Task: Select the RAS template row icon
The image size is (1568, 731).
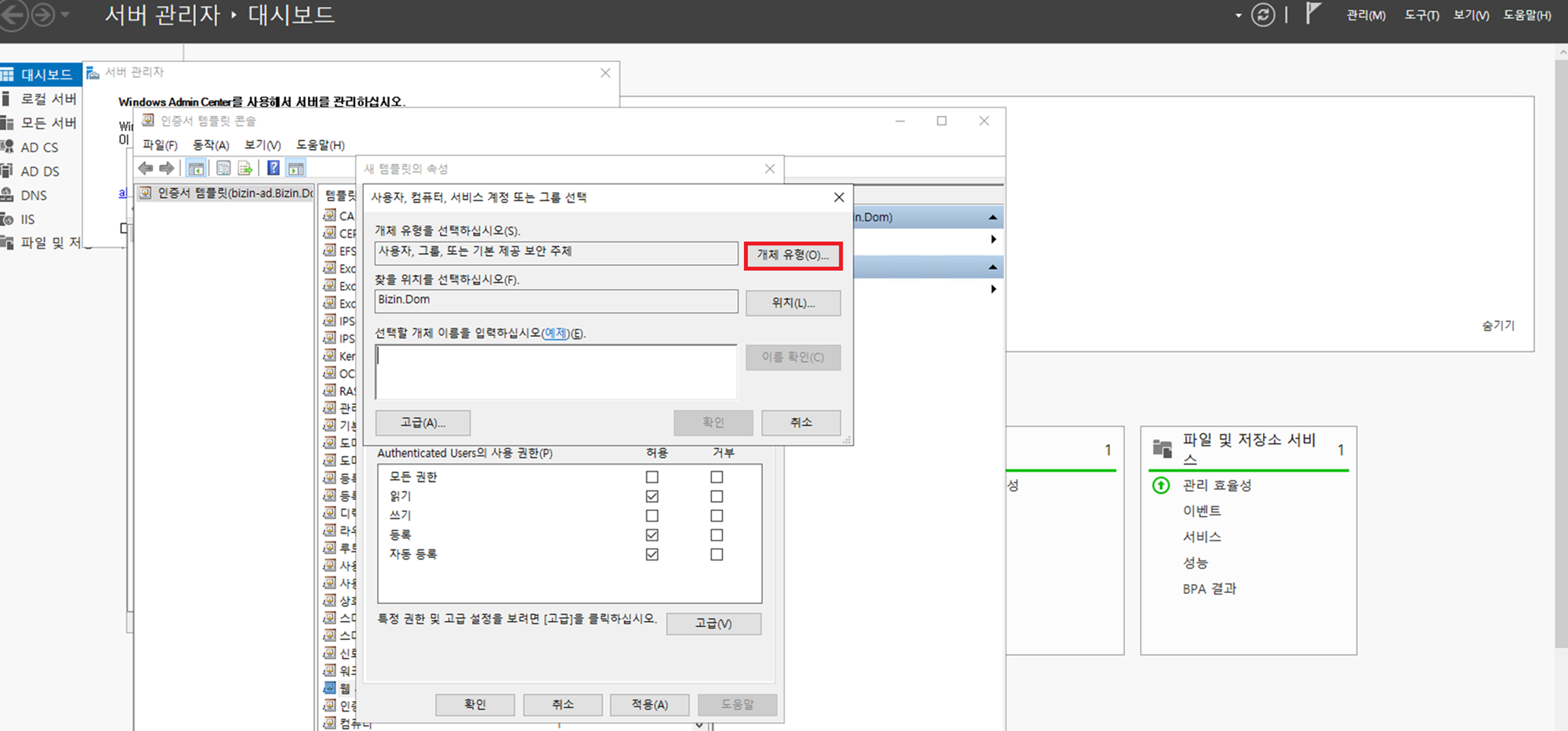Action: point(330,390)
